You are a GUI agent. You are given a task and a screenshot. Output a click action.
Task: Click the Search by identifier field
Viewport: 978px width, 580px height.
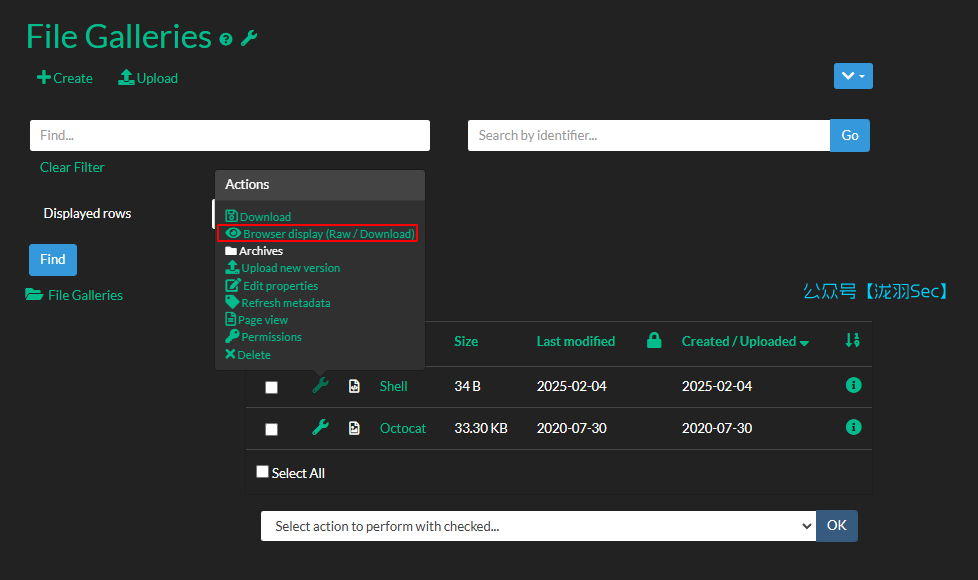tap(648, 135)
